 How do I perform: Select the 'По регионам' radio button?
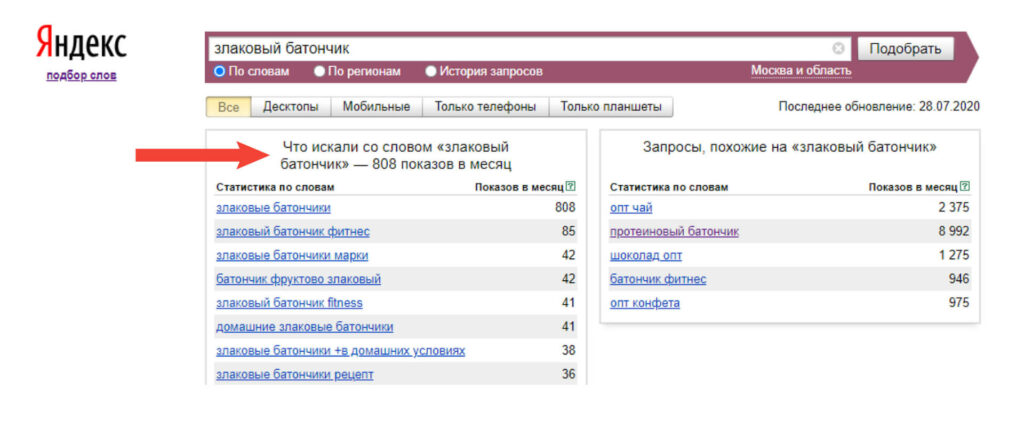tap(320, 71)
